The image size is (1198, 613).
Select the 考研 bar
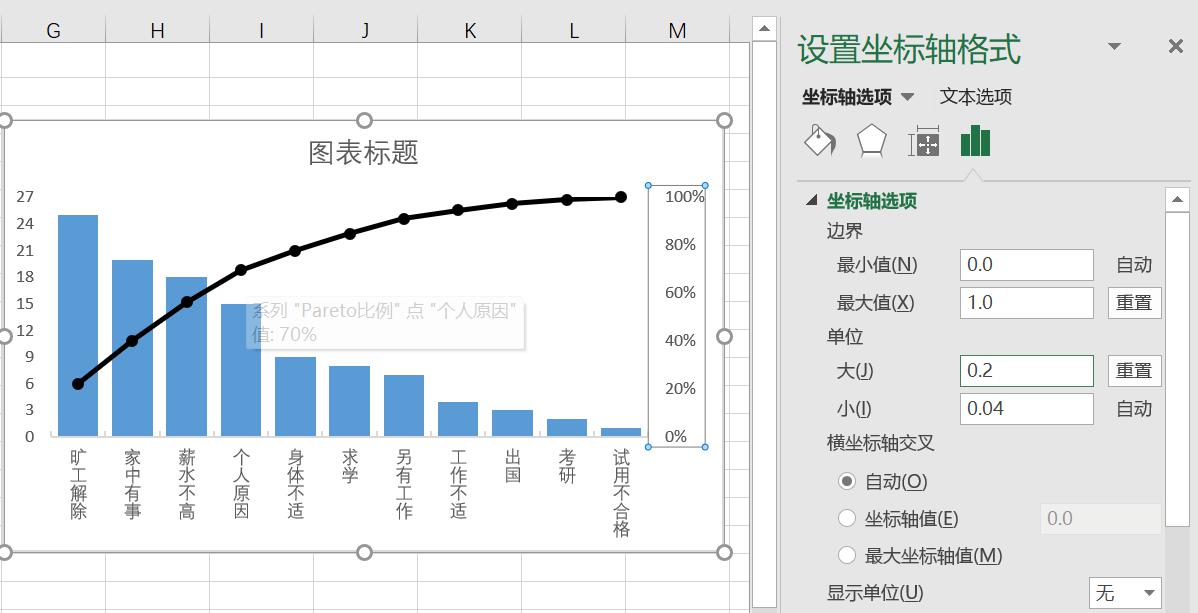point(567,428)
